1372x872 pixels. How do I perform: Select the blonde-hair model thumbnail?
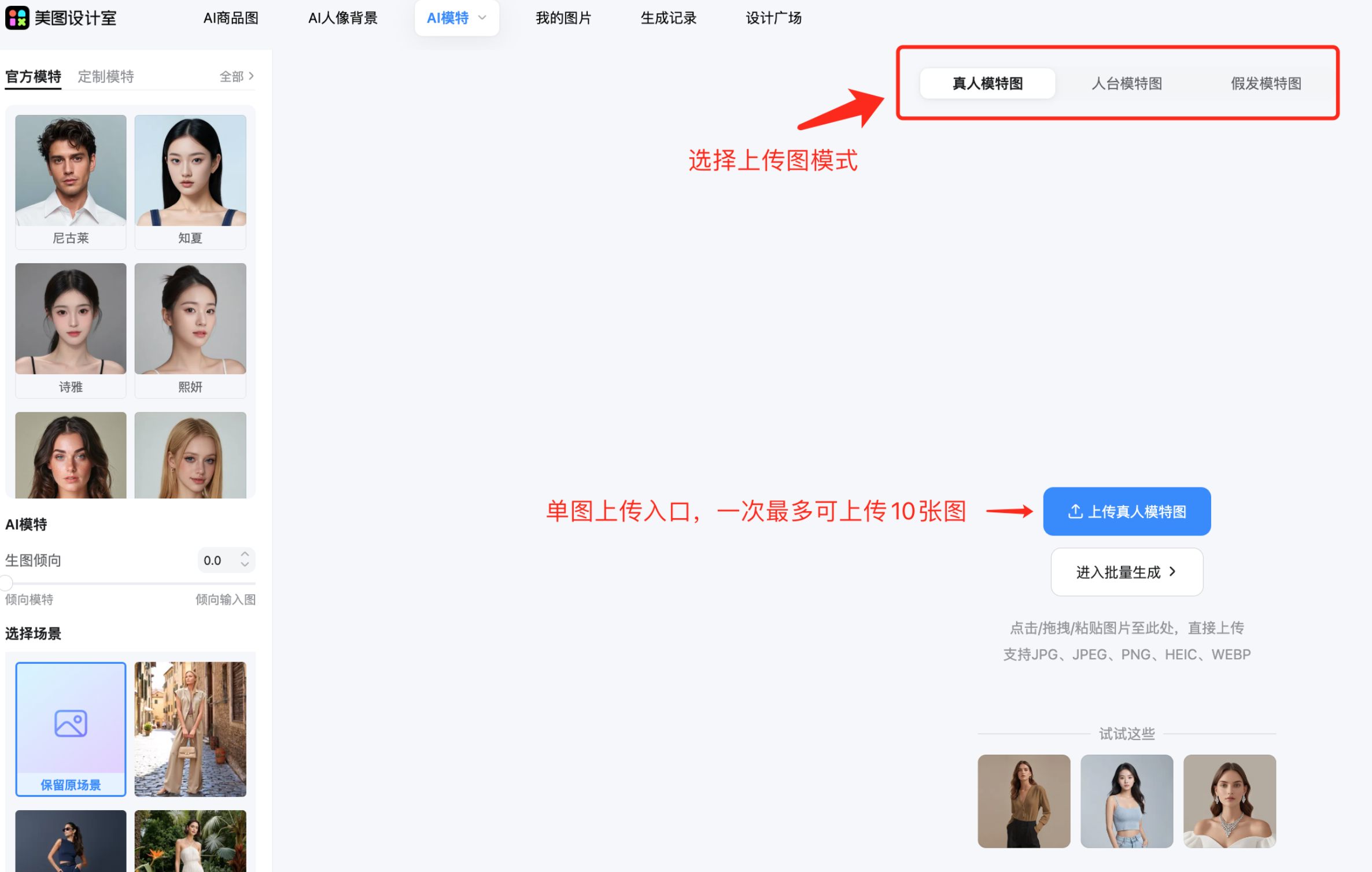pyautogui.click(x=190, y=455)
